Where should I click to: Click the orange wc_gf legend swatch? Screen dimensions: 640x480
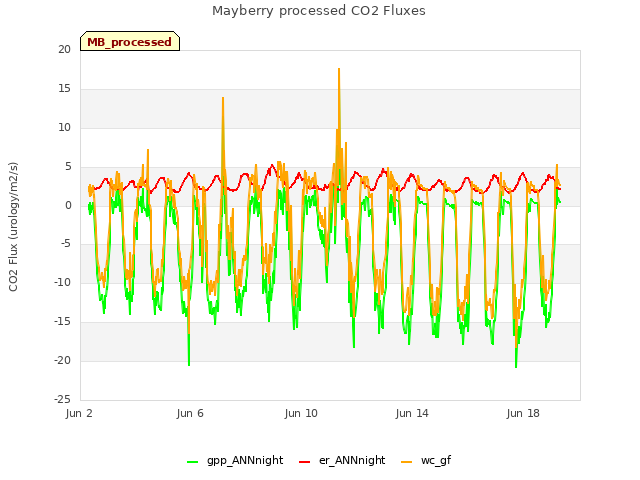(407, 462)
